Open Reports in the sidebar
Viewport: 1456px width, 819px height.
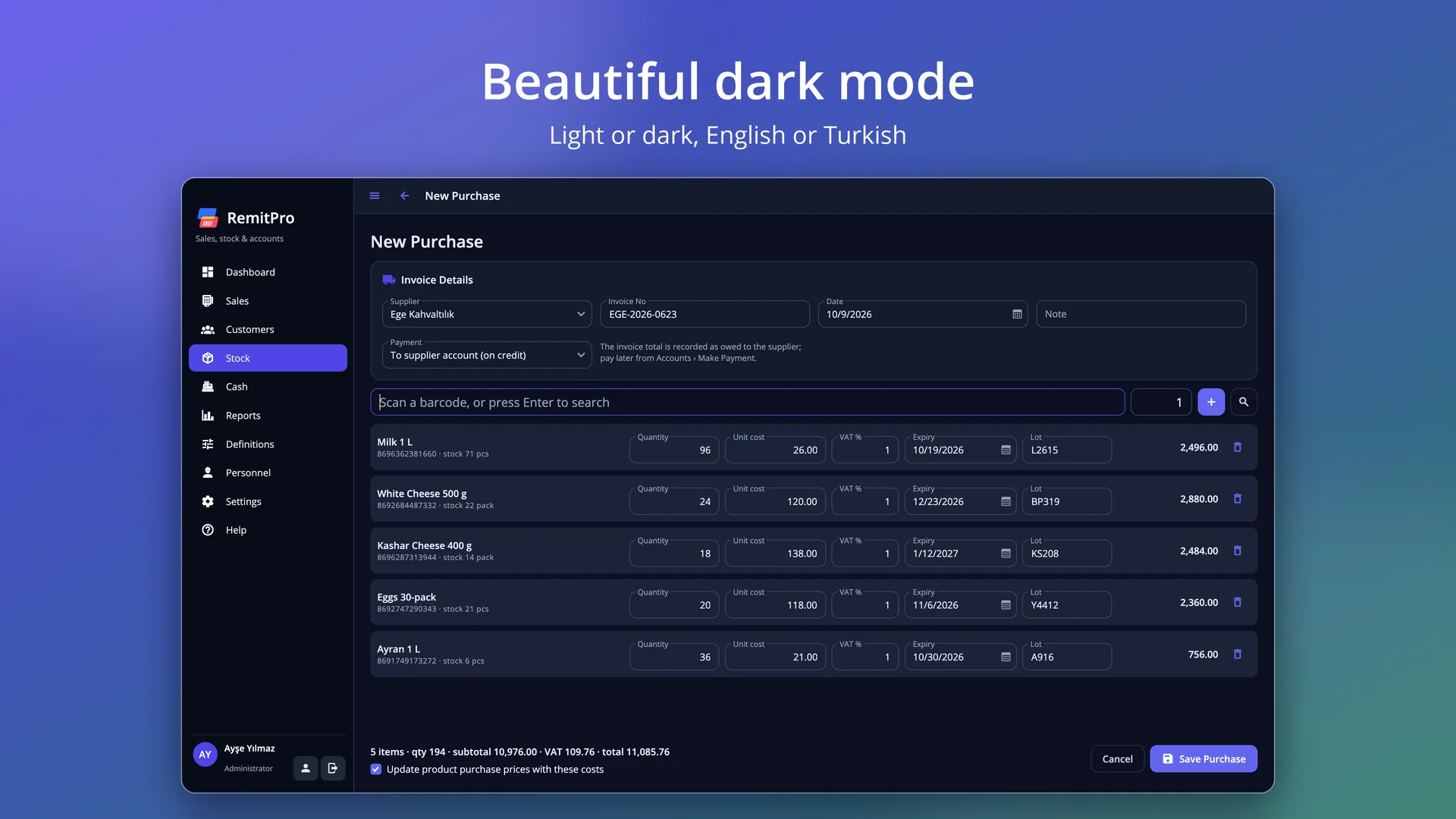click(268, 416)
